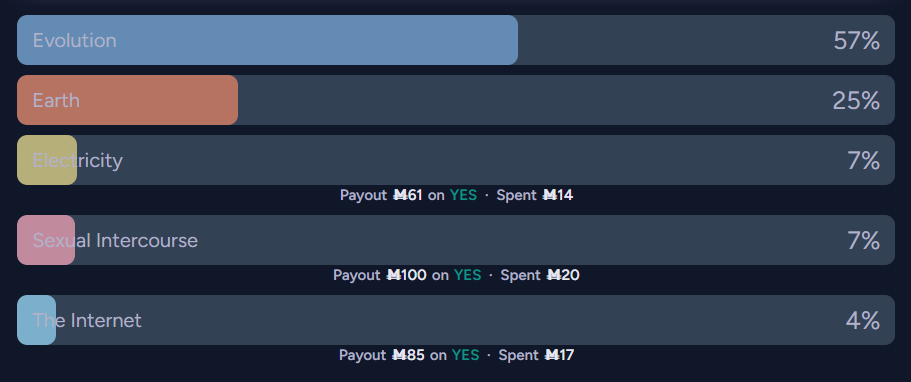Click the Spent M20 amount
The image size is (911, 382).
coord(540,275)
